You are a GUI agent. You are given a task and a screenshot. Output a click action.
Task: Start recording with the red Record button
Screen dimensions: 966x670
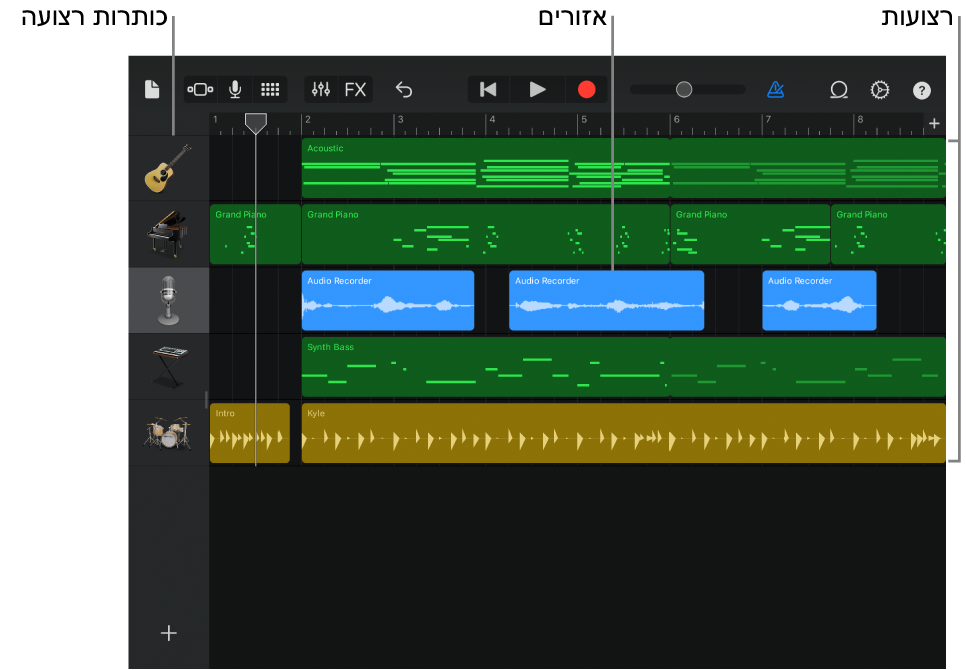(587, 89)
